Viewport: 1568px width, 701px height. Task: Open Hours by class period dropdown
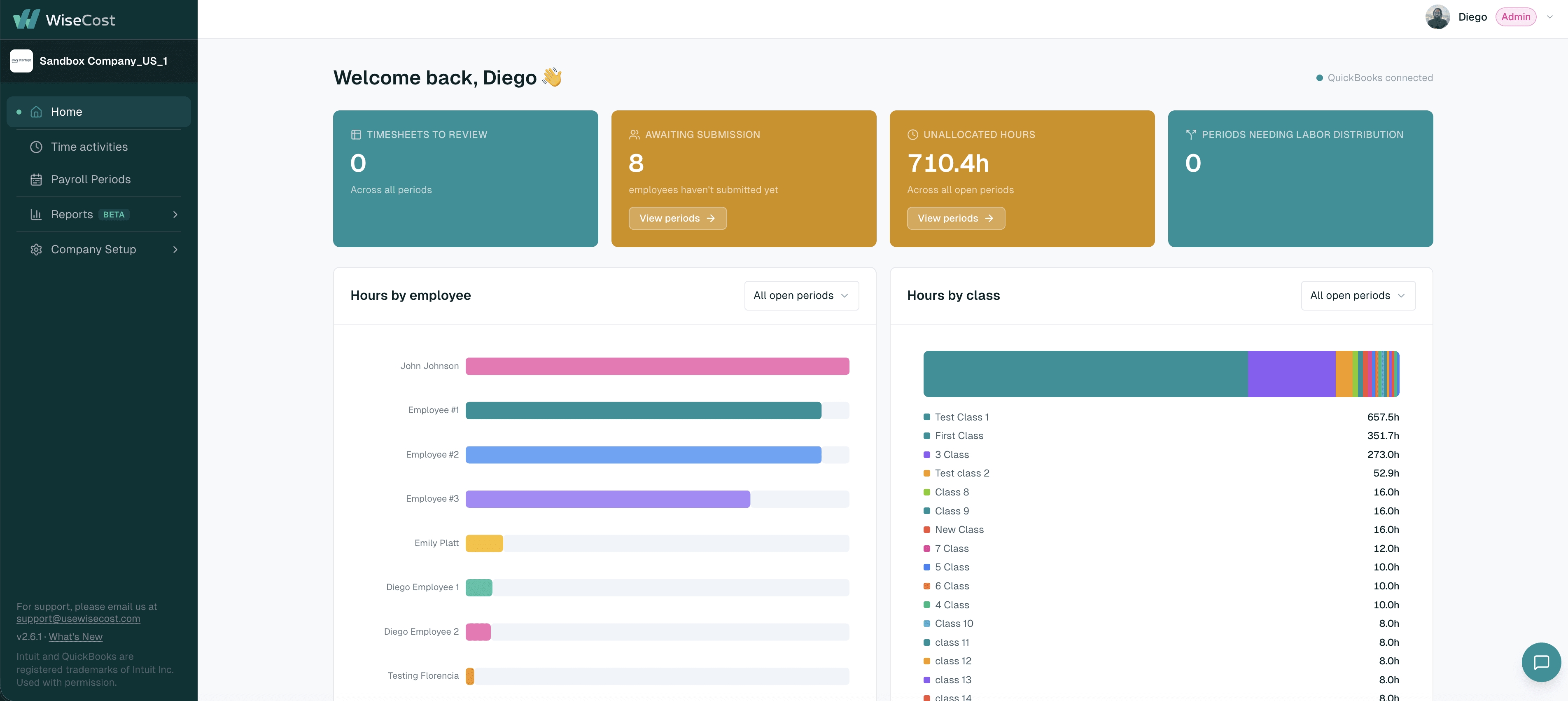[1358, 295]
